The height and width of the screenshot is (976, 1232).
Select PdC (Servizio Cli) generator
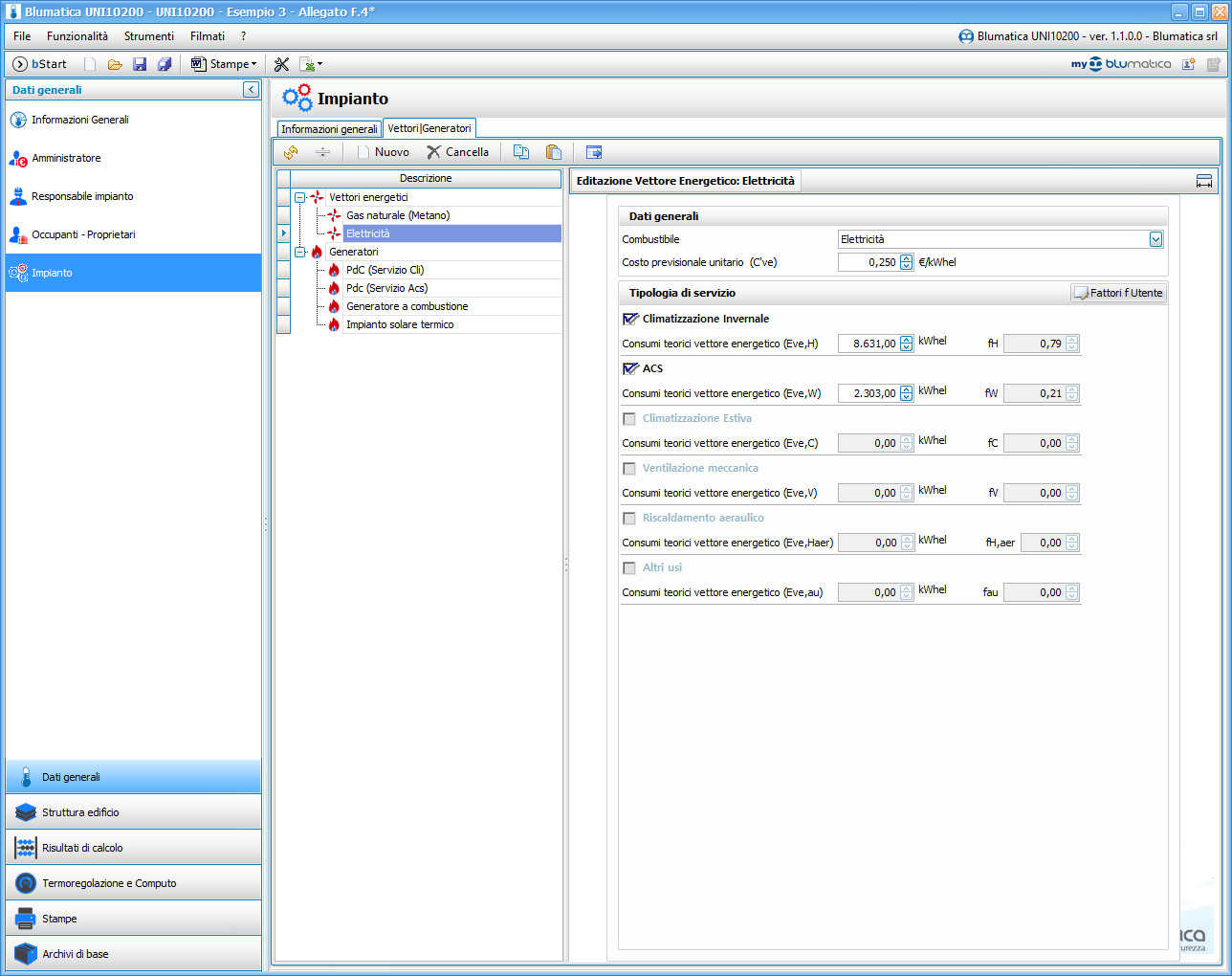(x=385, y=270)
